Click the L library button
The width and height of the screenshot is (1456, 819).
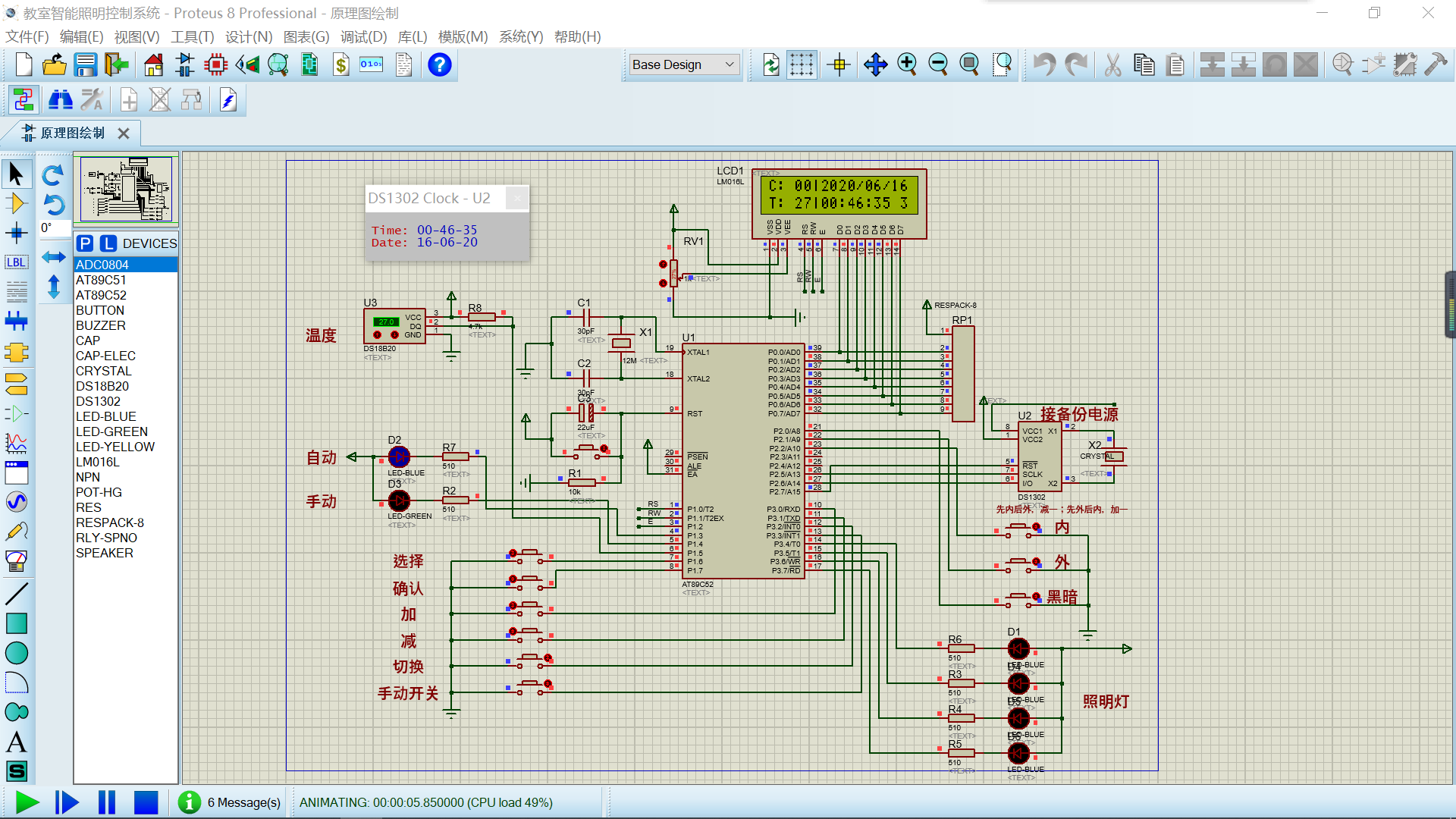pyautogui.click(x=108, y=243)
